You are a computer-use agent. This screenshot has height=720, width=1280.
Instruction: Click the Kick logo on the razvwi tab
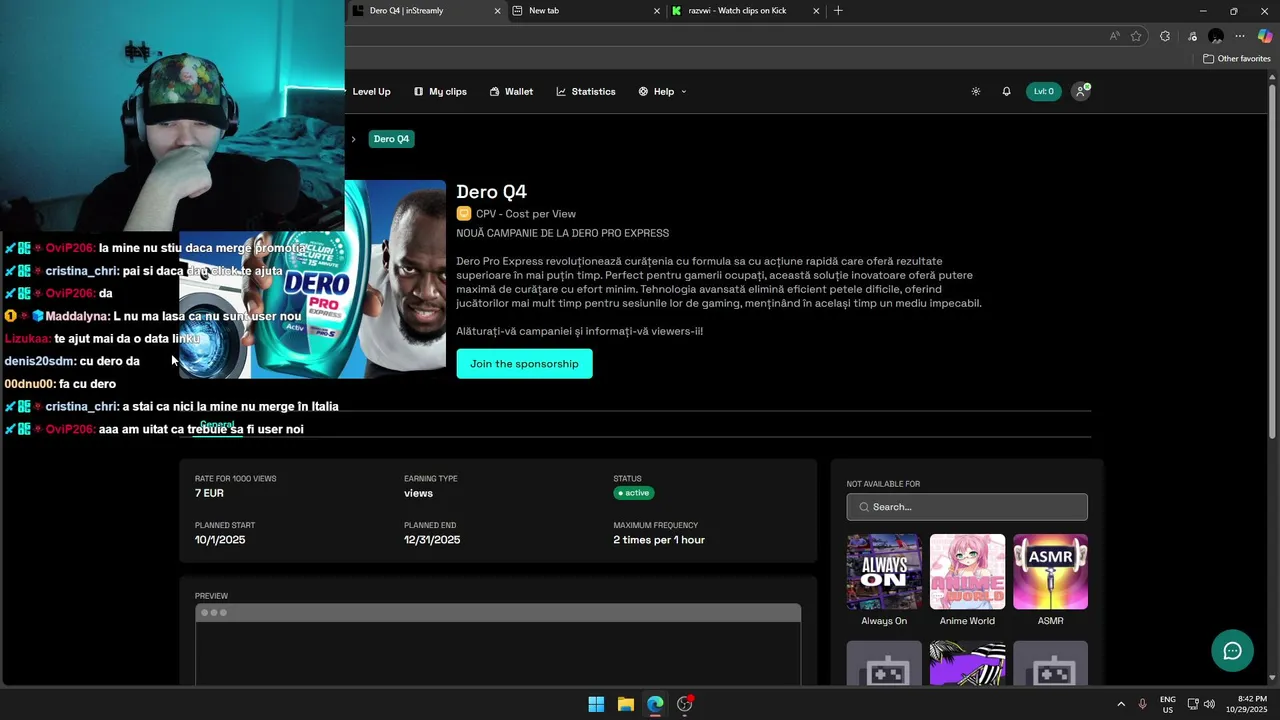677,11
